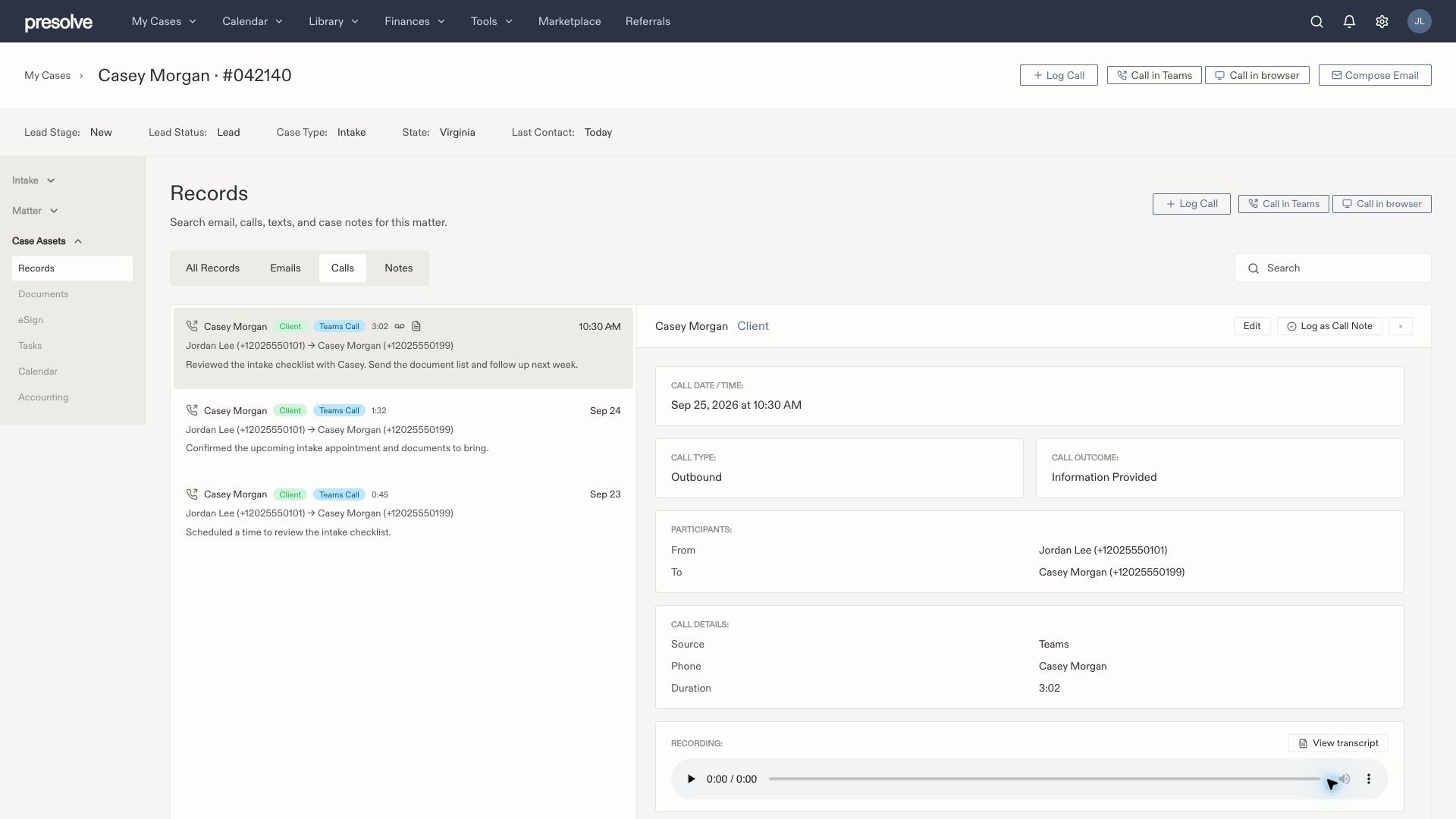Open the global search icon
Screen dimensions: 1456x819
click(x=1316, y=21)
